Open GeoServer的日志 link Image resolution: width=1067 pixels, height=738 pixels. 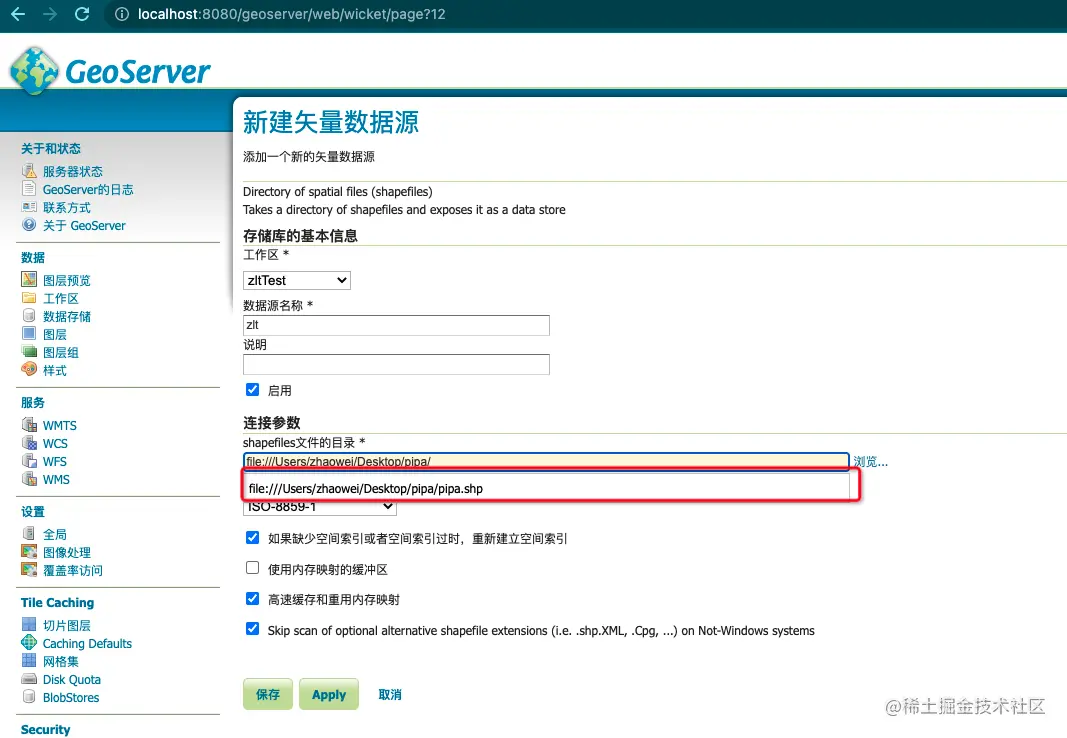point(88,189)
